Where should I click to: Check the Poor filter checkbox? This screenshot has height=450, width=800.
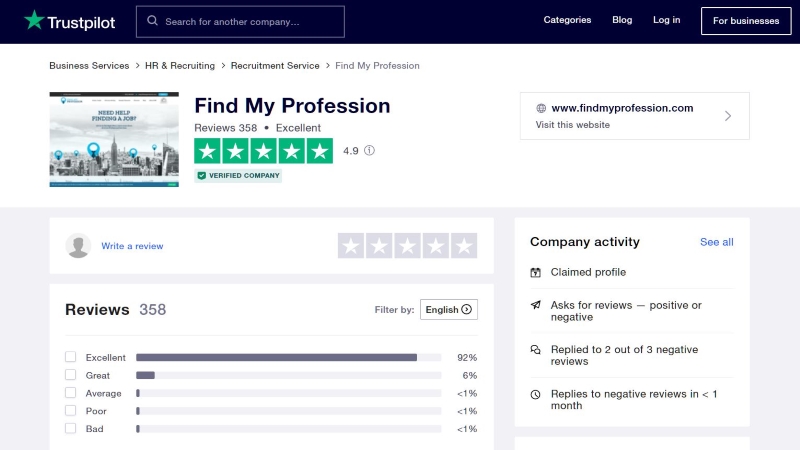click(70, 410)
